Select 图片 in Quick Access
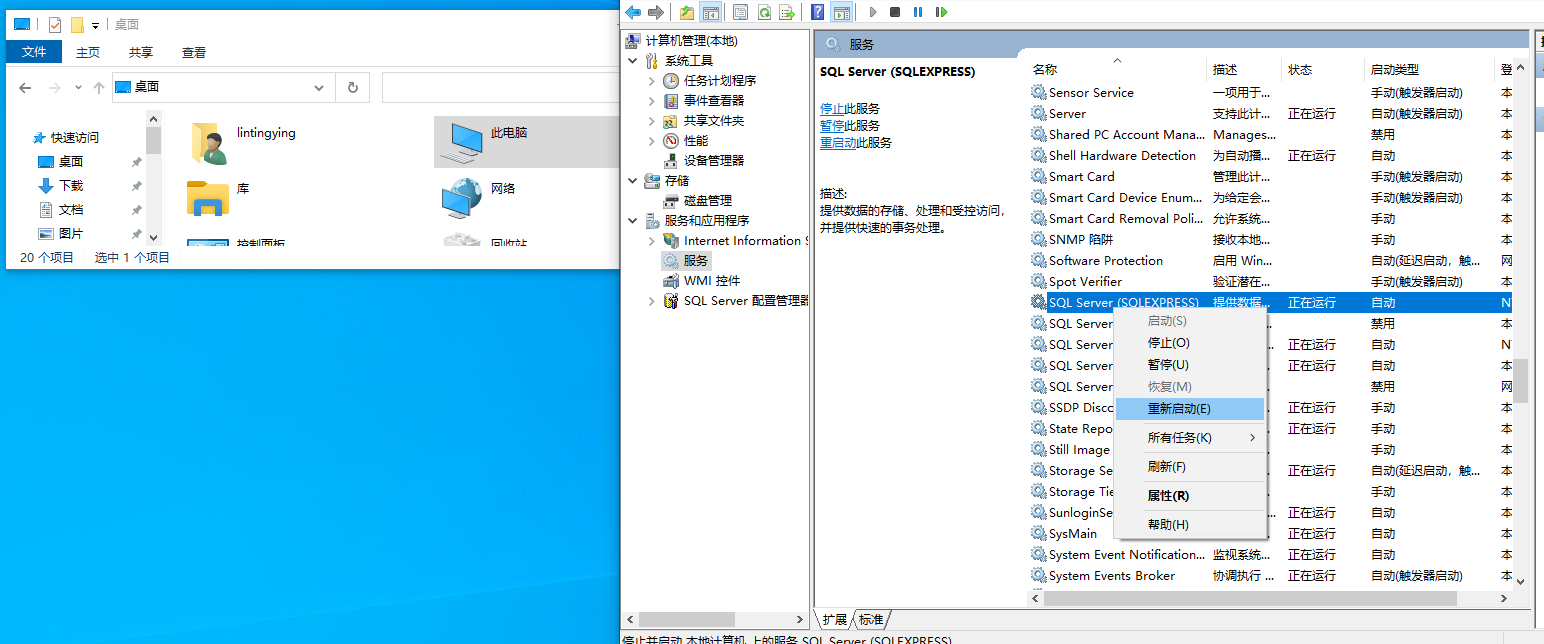The width and height of the screenshot is (1544, 644). coord(71,234)
